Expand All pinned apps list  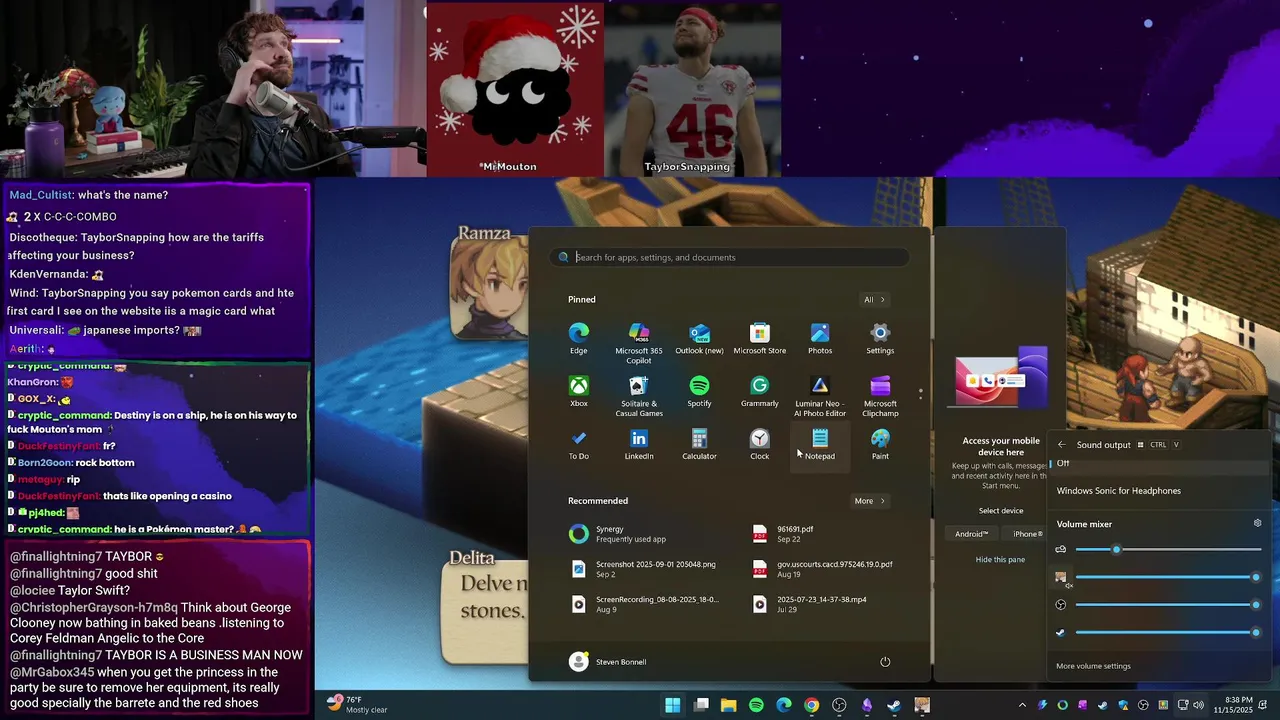[x=874, y=299]
